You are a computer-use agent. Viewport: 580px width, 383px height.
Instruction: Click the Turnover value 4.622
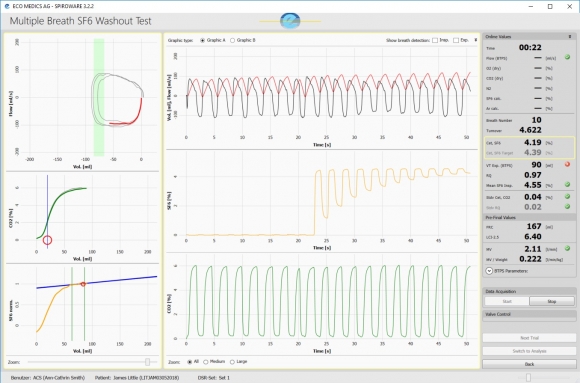(530, 130)
